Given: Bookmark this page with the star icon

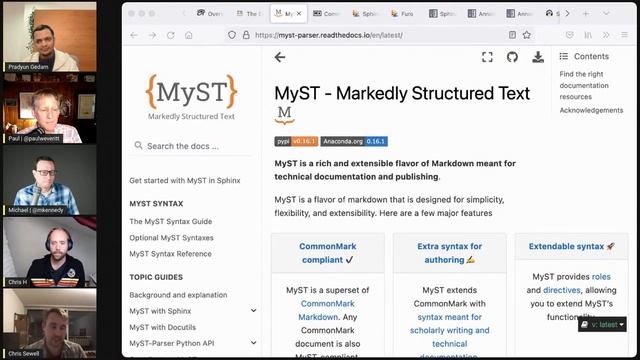Looking at the screenshot, I should tap(527, 35).
